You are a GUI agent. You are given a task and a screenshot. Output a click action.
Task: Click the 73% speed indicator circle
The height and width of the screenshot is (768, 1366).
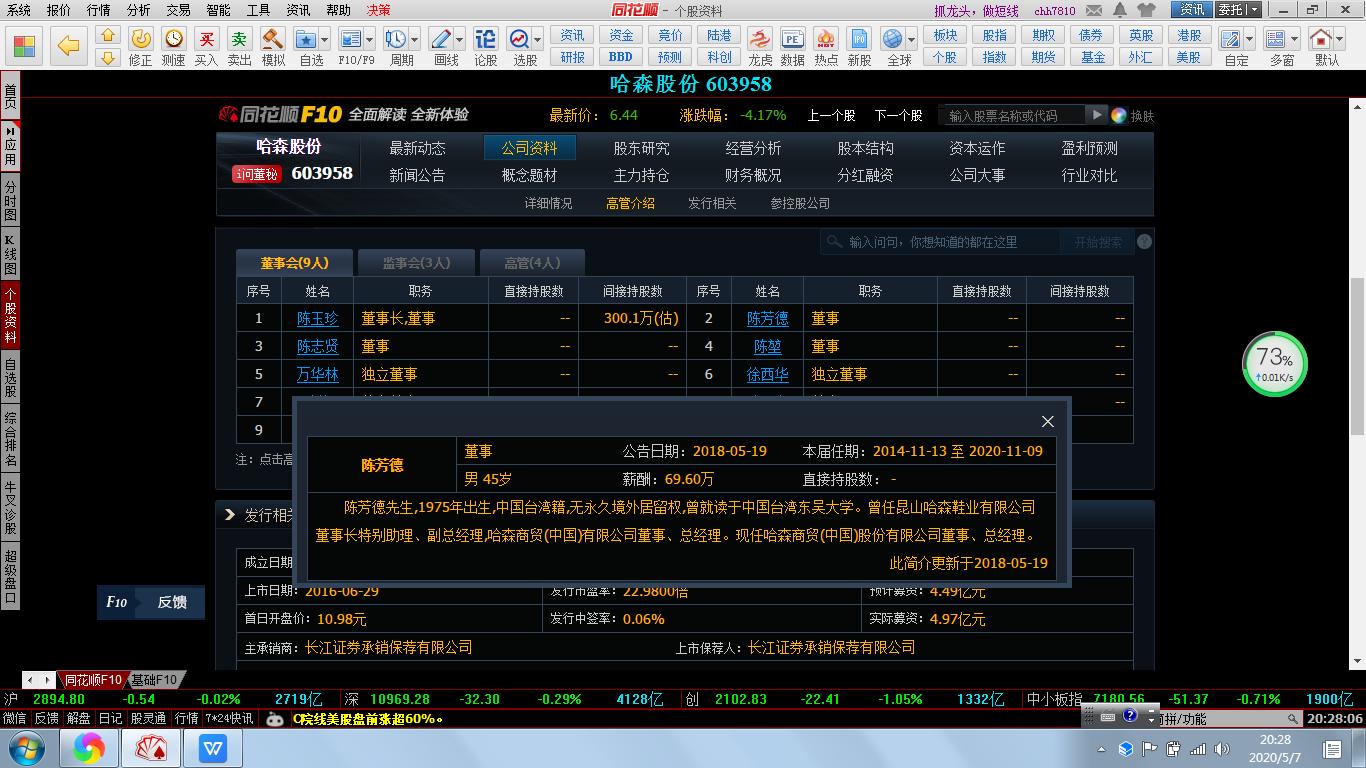pos(1275,364)
